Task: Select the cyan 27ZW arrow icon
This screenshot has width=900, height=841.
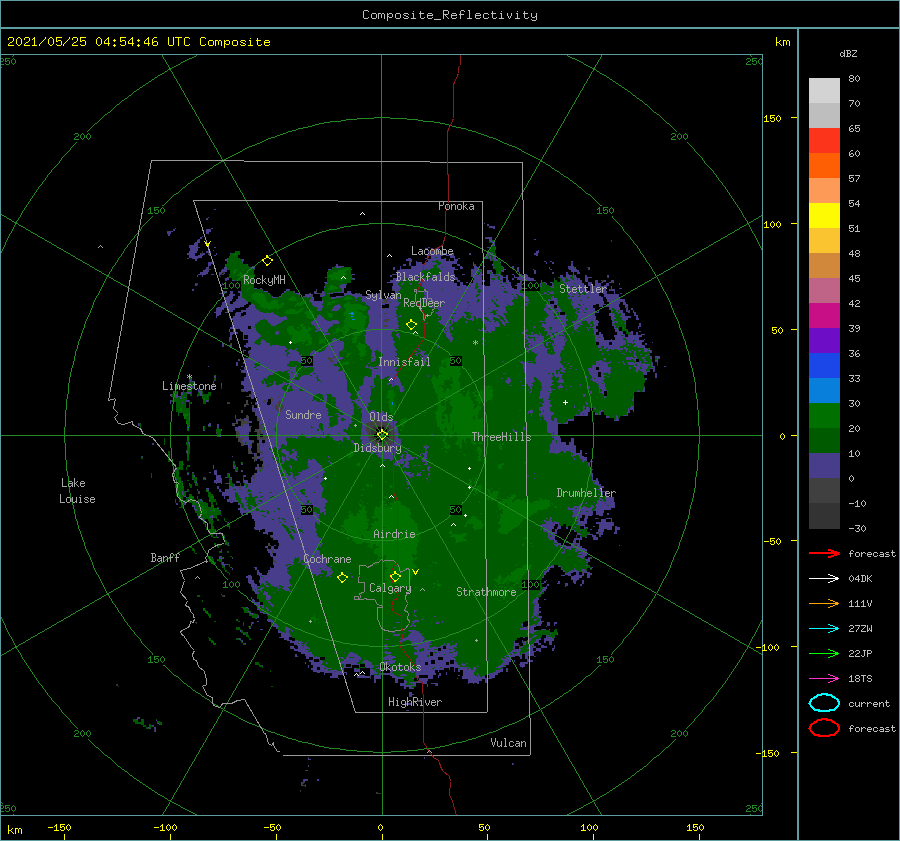Action: tap(824, 629)
